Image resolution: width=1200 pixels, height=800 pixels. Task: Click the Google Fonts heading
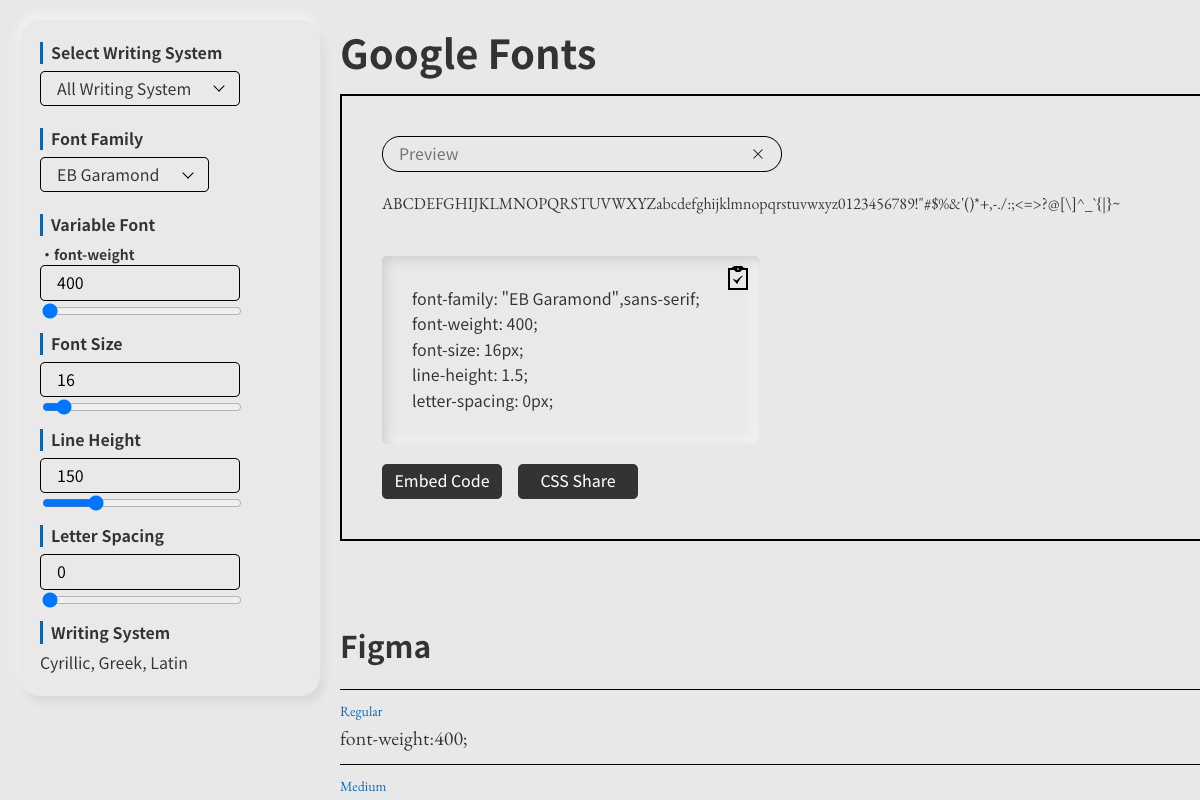pyautogui.click(x=468, y=54)
